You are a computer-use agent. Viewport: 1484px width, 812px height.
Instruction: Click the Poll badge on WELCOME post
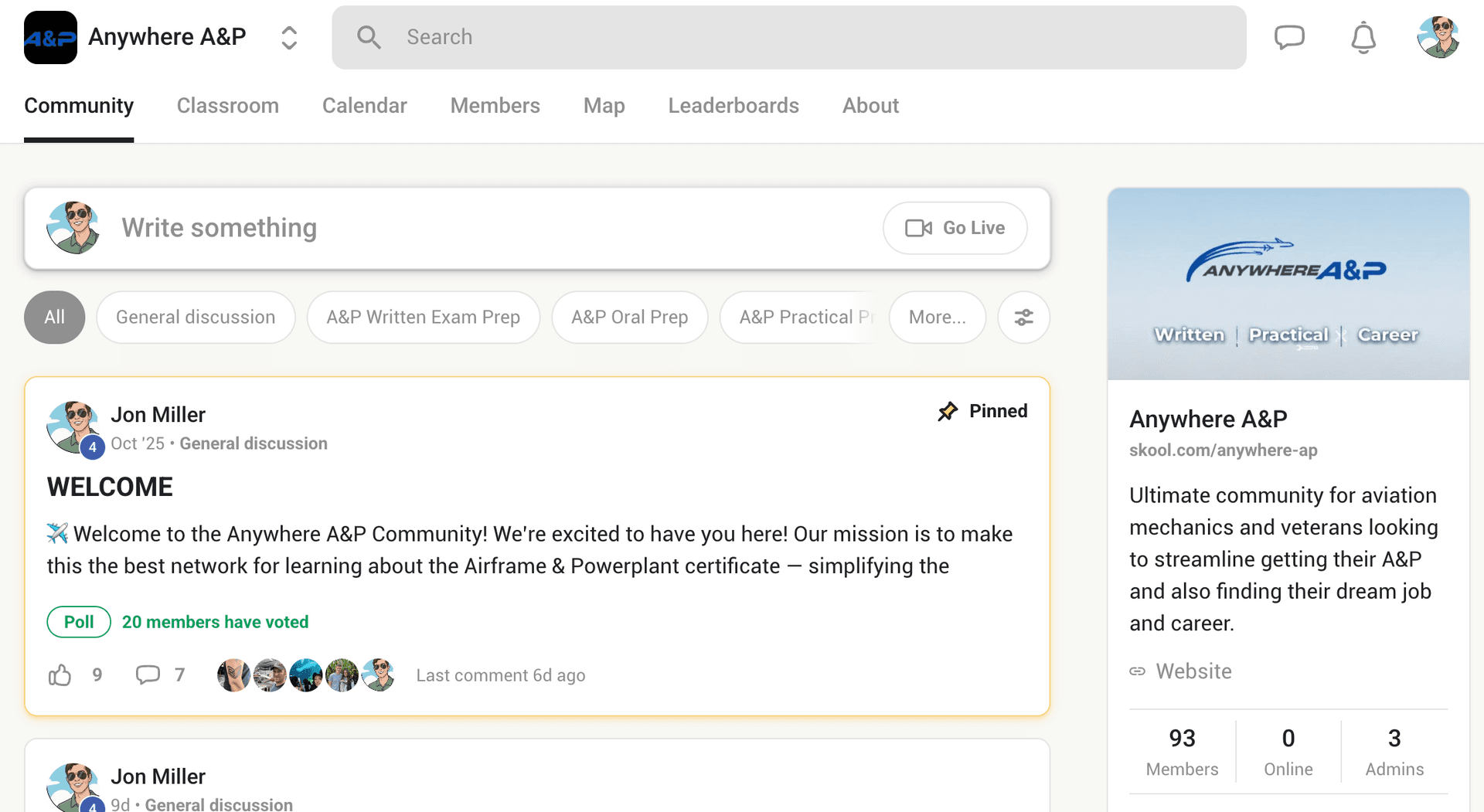tap(79, 622)
